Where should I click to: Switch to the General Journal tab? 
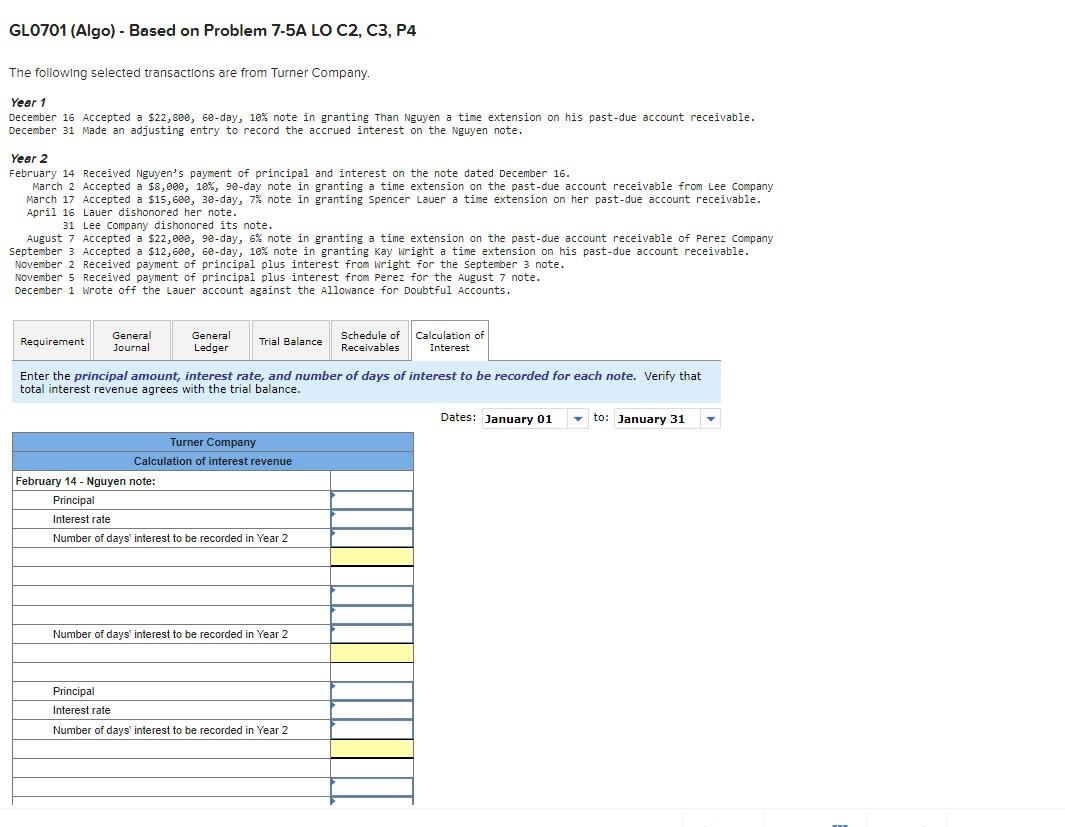point(132,341)
